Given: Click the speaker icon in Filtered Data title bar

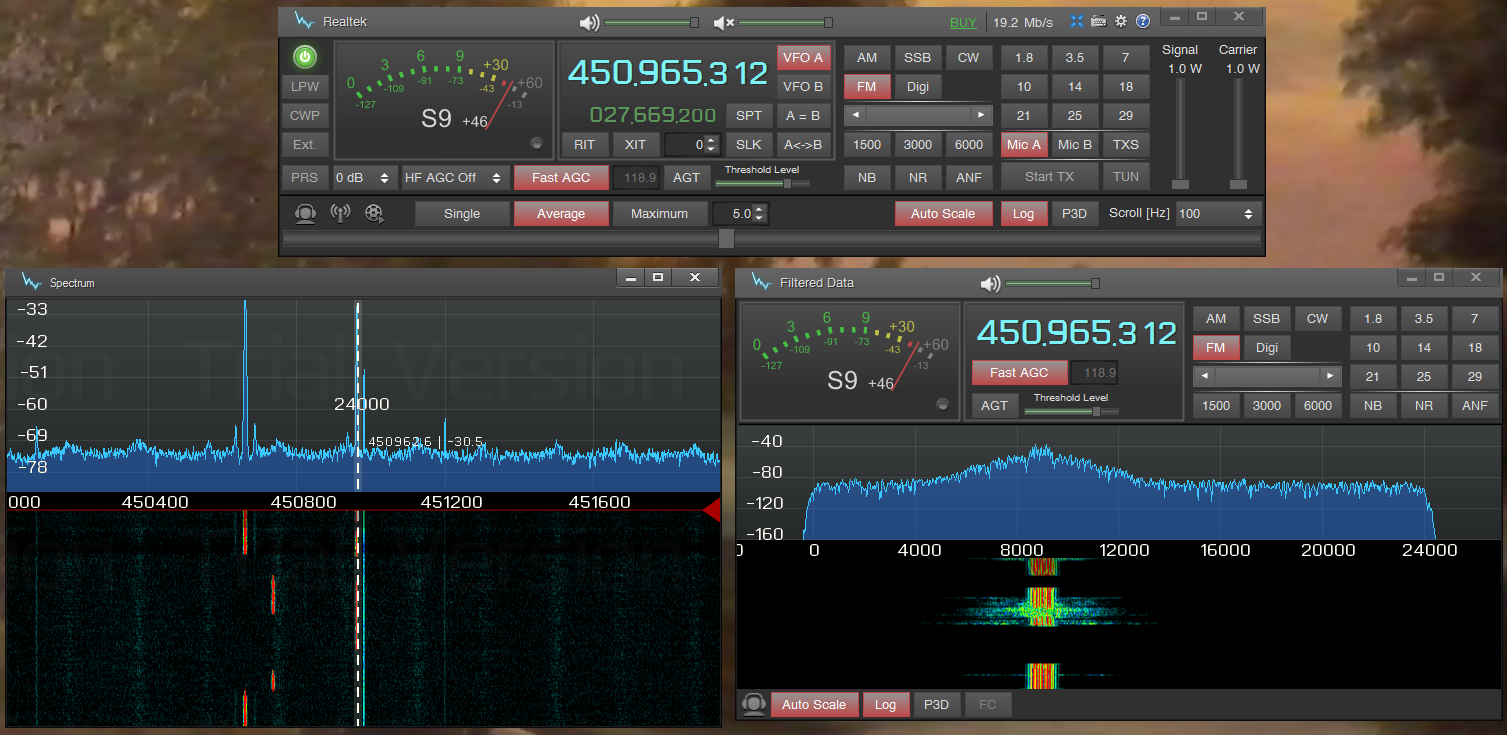Looking at the screenshot, I should pos(990,283).
